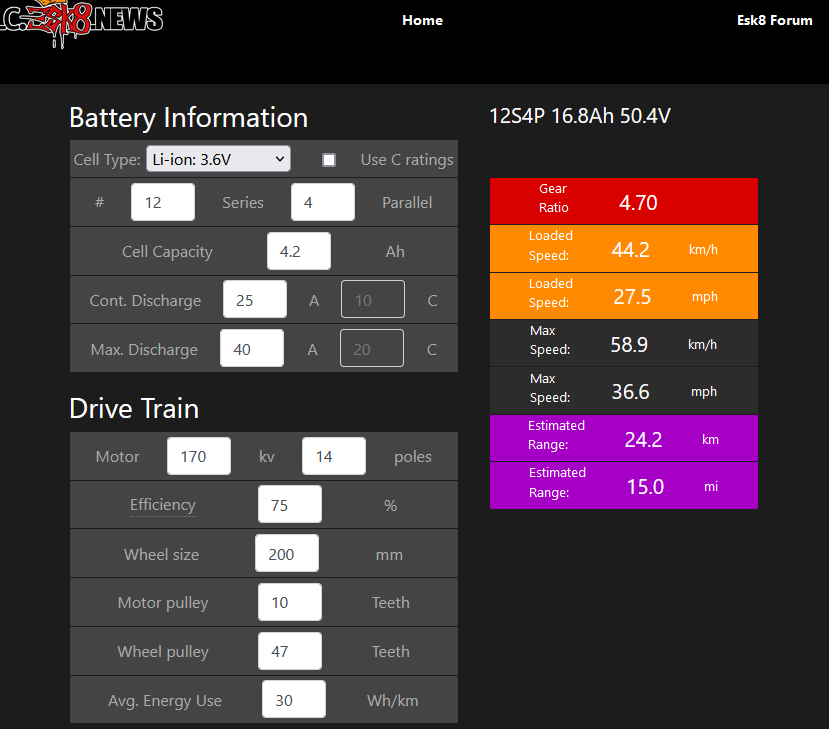829x729 pixels.
Task: Click the Use C ratings label
Action: tap(407, 160)
